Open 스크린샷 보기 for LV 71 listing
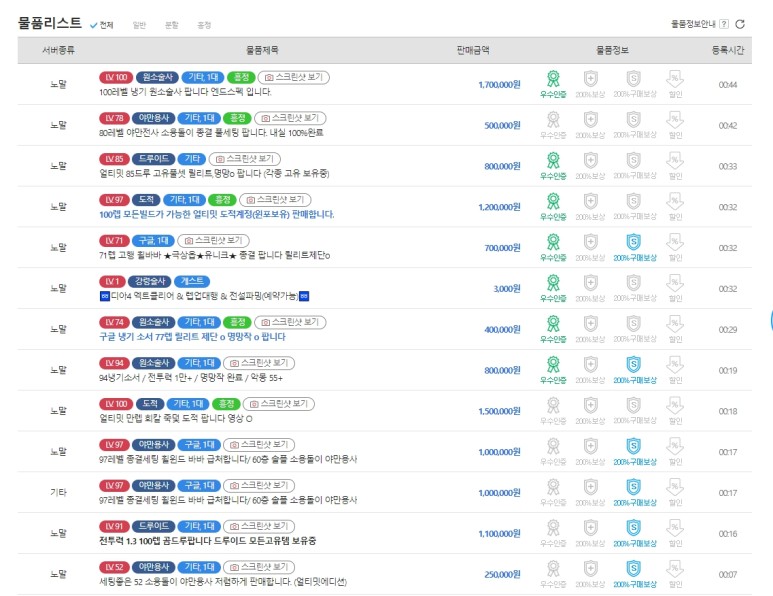This screenshot has height=596, width=773. click(213, 241)
